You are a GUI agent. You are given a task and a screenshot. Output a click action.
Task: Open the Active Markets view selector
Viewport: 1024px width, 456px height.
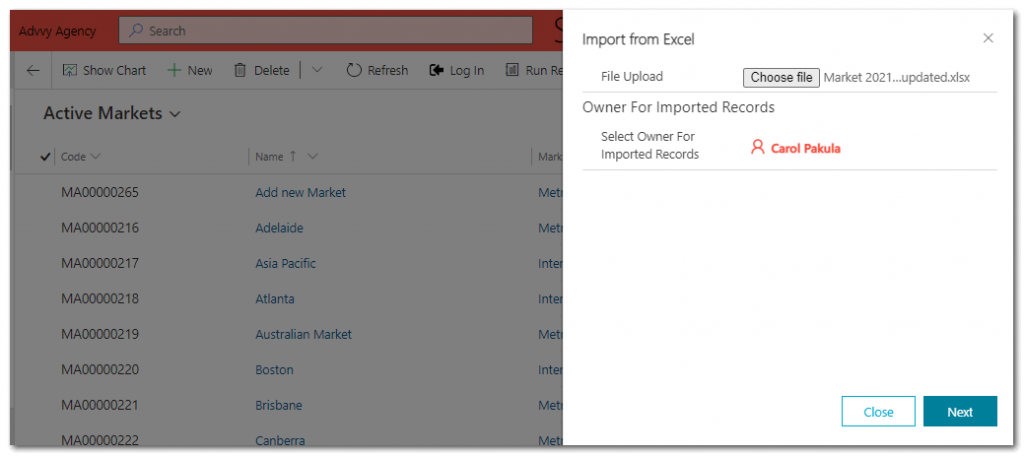(112, 114)
